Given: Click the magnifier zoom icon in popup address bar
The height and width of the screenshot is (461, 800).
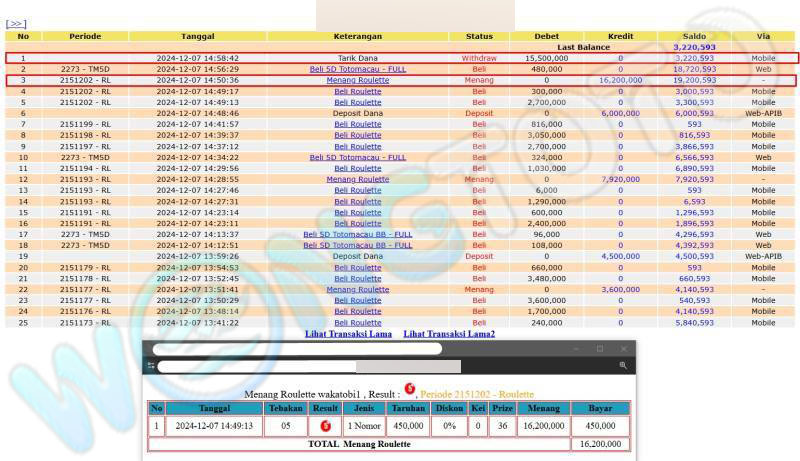Looking at the screenshot, I should pyautogui.click(x=623, y=367).
